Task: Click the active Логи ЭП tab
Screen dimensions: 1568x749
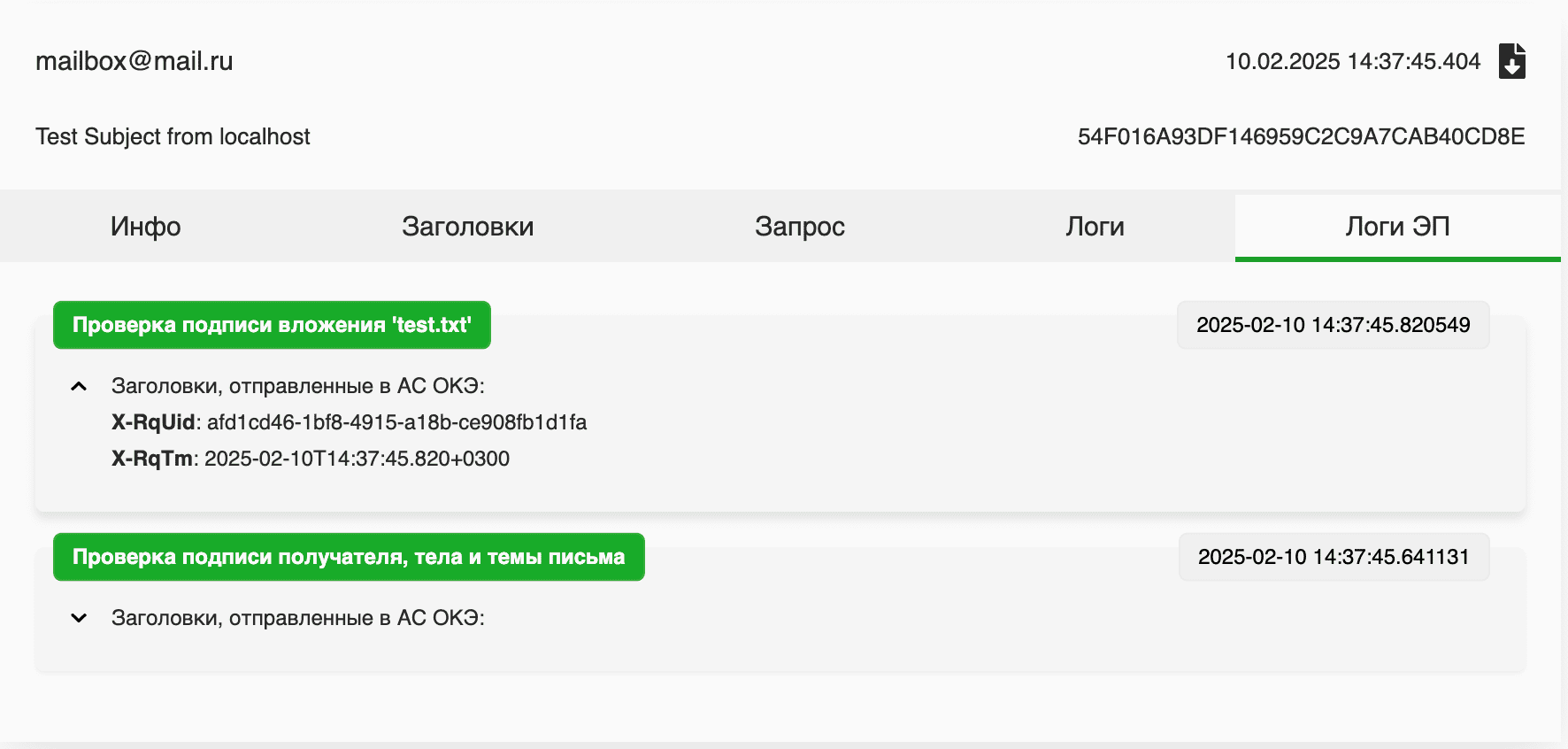Action: point(1396,227)
